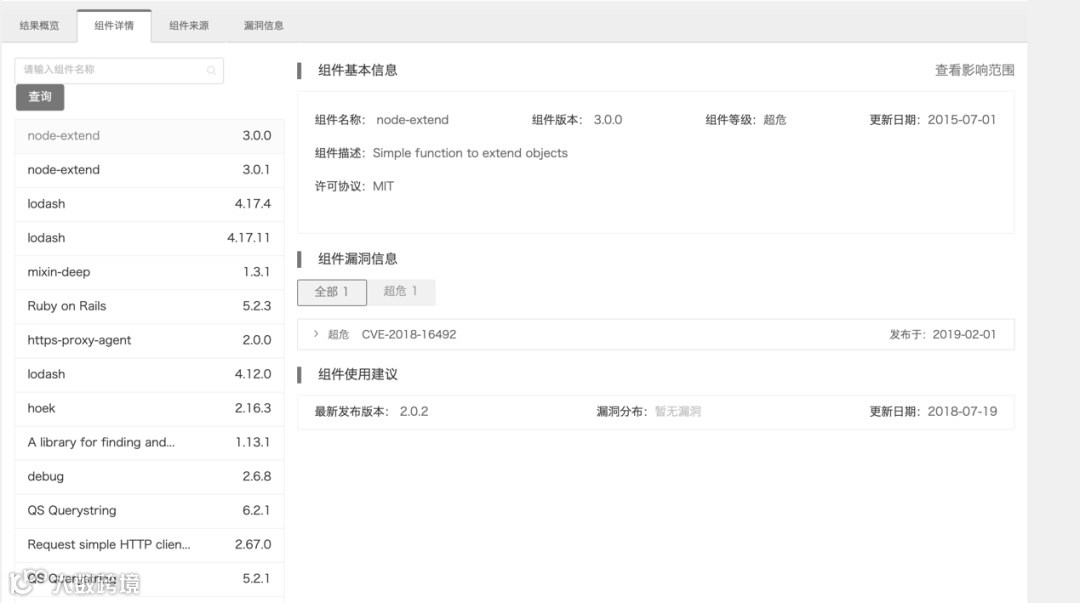Select Ruby on Rails 5.2.3 row
The width and height of the screenshot is (1080, 603).
(x=149, y=306)
